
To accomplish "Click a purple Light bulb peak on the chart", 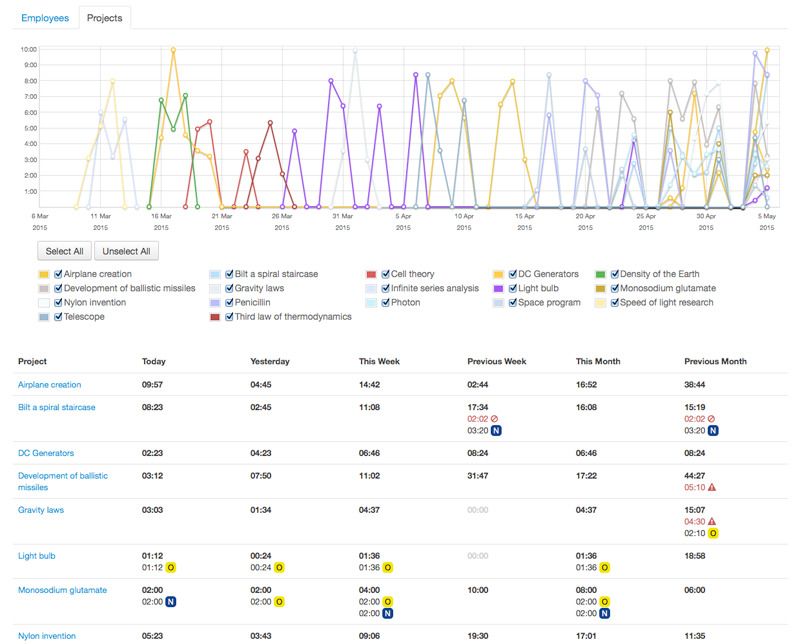I will 414,74.
